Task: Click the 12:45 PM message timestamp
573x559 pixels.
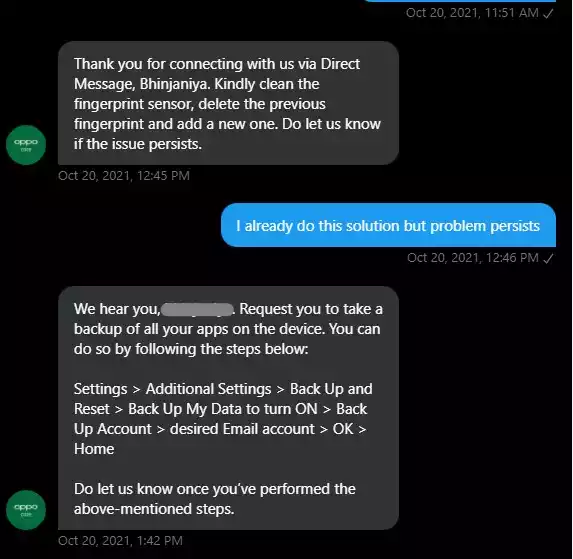Action: point(124,176)
